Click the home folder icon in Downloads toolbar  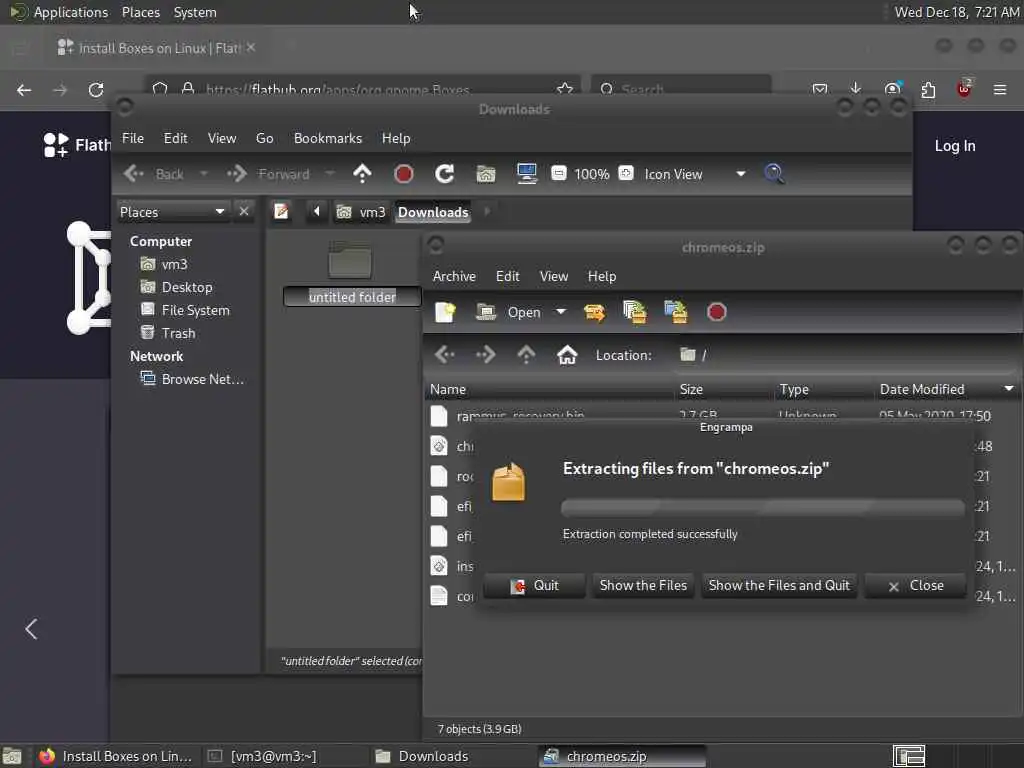point(486,174)
